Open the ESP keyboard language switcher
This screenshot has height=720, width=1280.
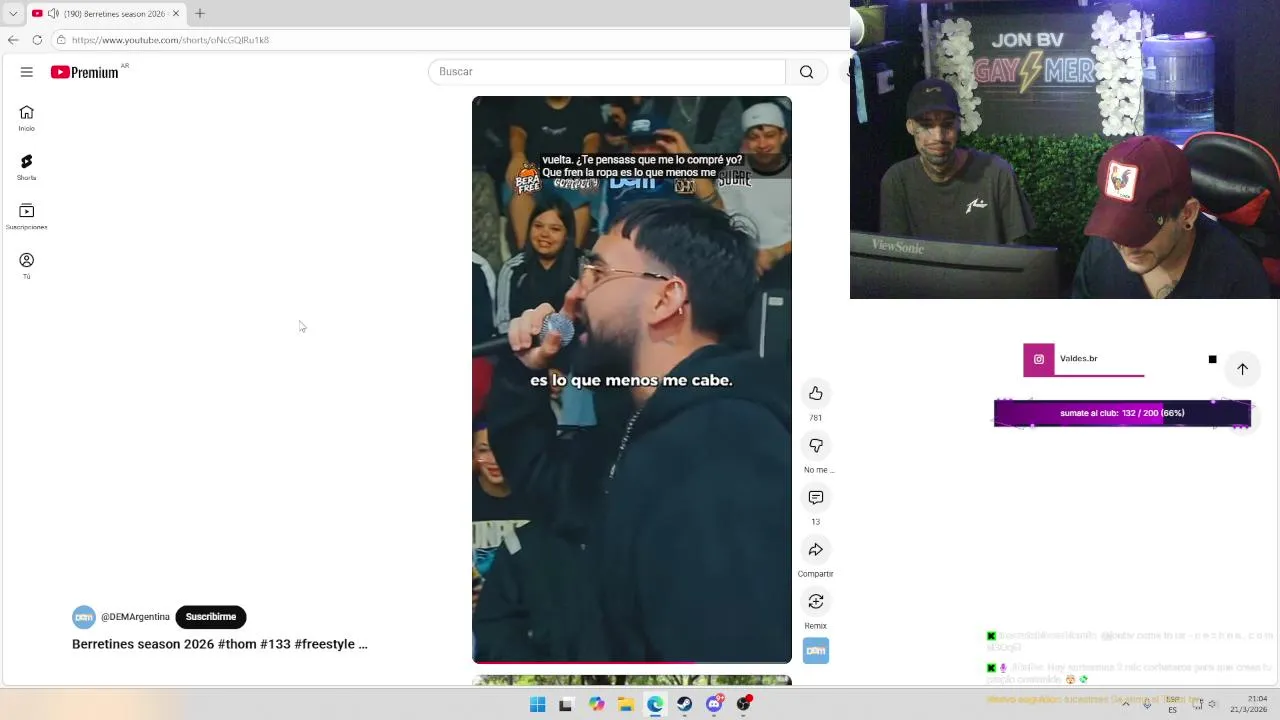1172,704
